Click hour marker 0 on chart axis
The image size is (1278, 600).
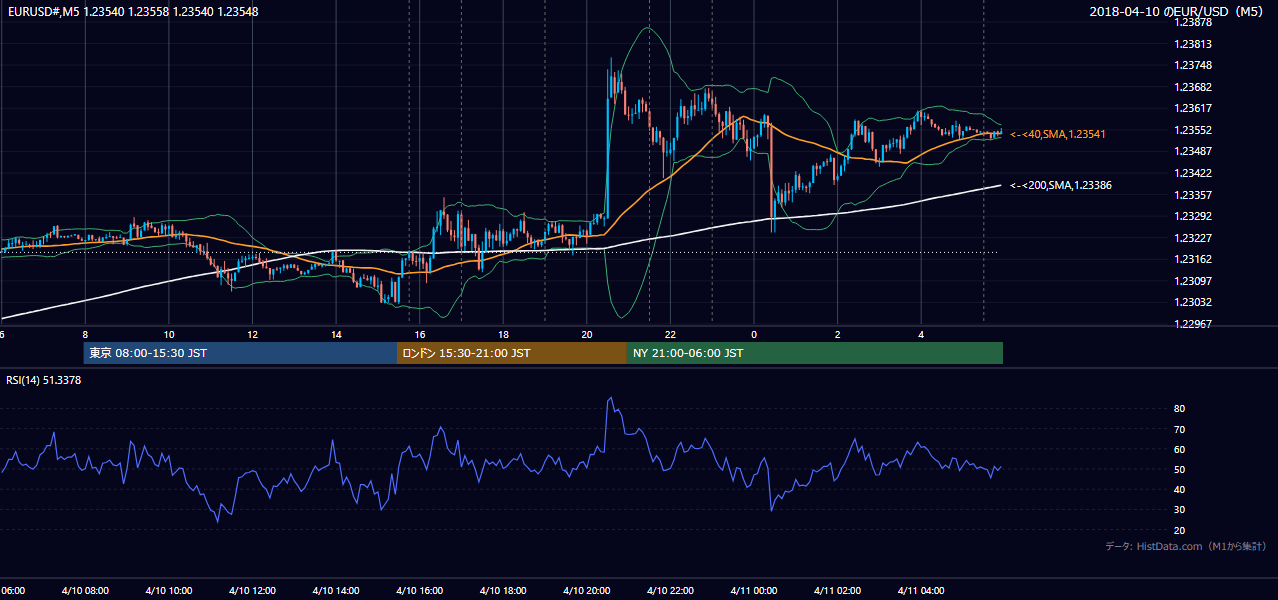click(754, 334)
